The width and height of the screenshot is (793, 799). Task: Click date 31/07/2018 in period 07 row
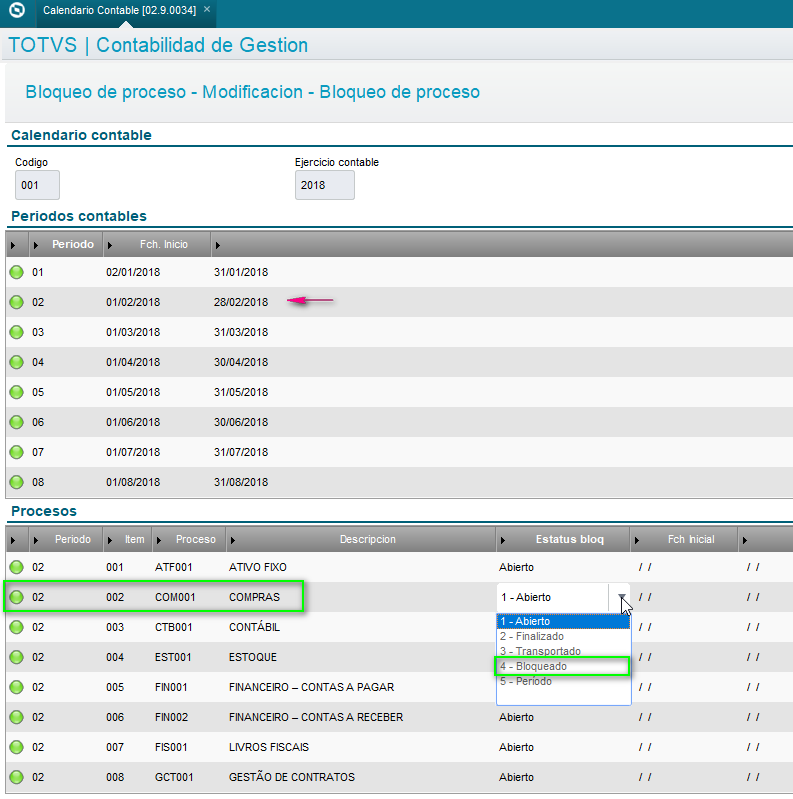(241, 452)
